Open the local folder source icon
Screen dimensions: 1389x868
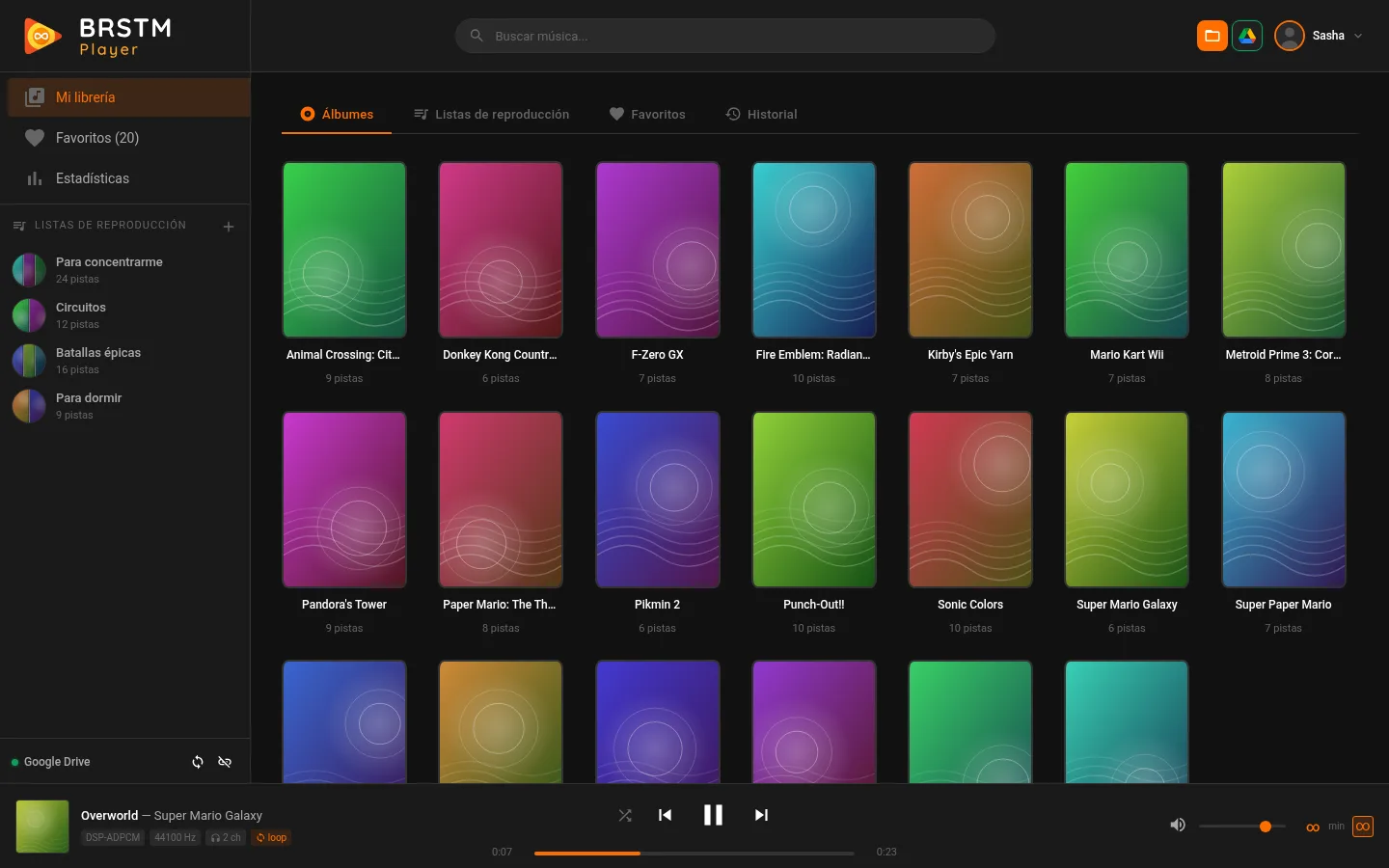click(1212, 36)
